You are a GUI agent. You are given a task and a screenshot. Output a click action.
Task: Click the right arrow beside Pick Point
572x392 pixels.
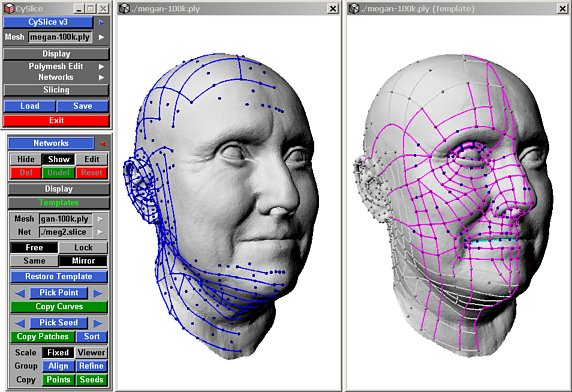pos(97,293)
